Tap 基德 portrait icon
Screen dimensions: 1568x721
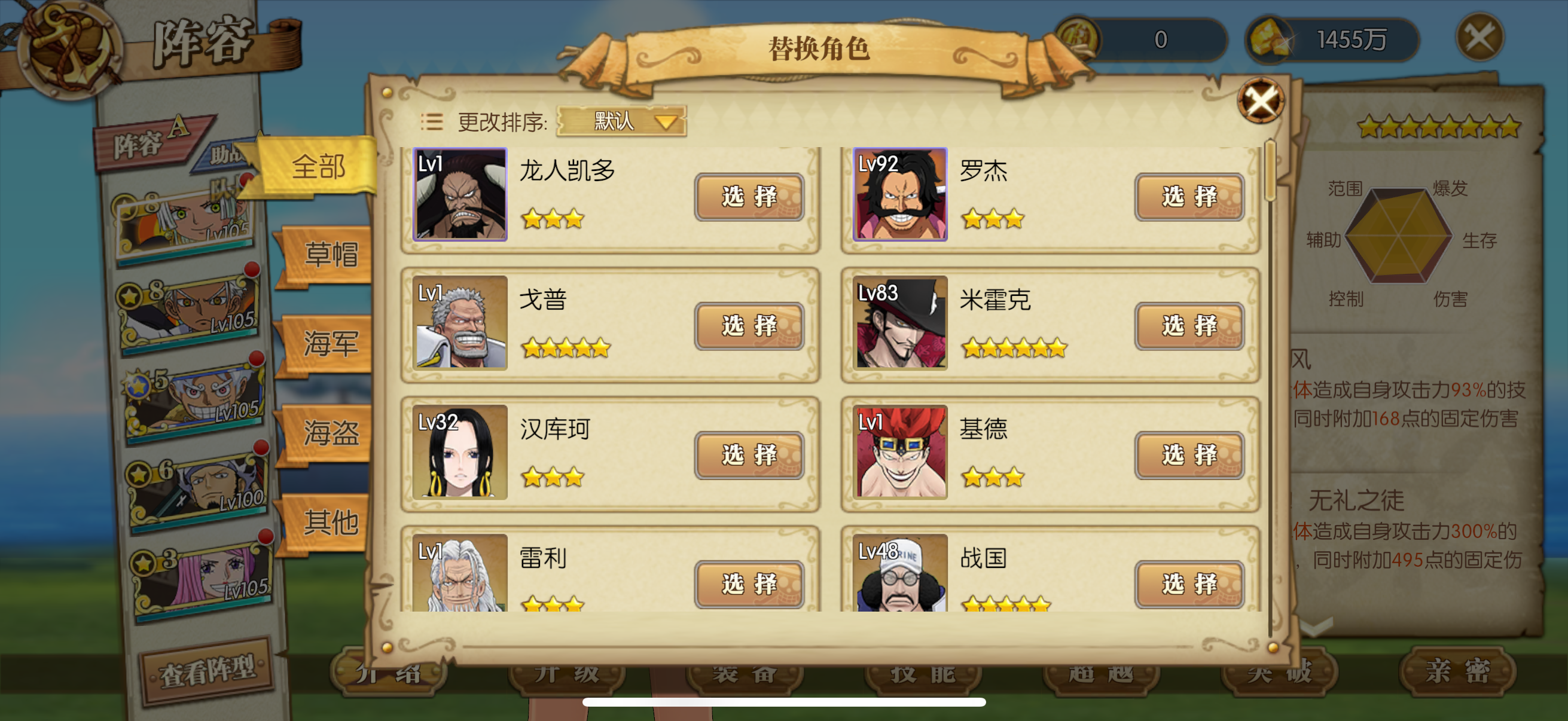(x=899, y=452)
